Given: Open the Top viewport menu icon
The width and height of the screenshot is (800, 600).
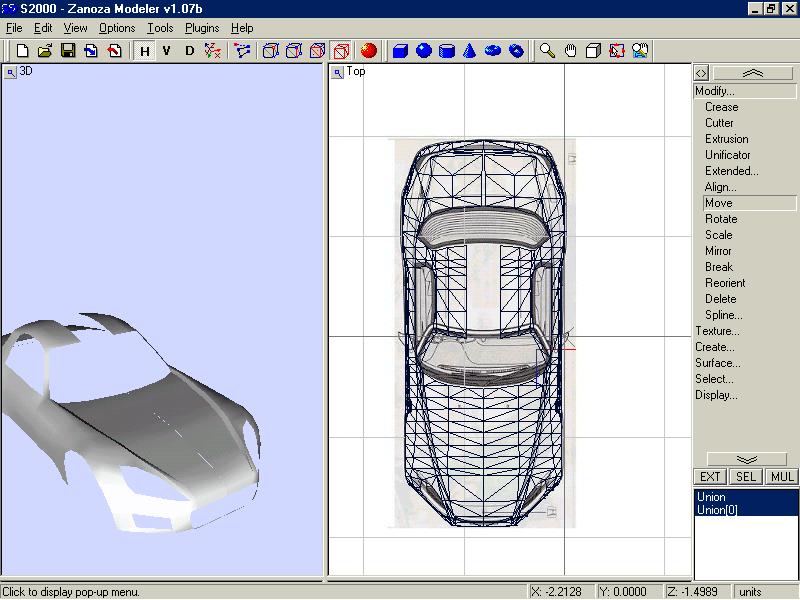Looking at the screenshot, I should 336,72.
